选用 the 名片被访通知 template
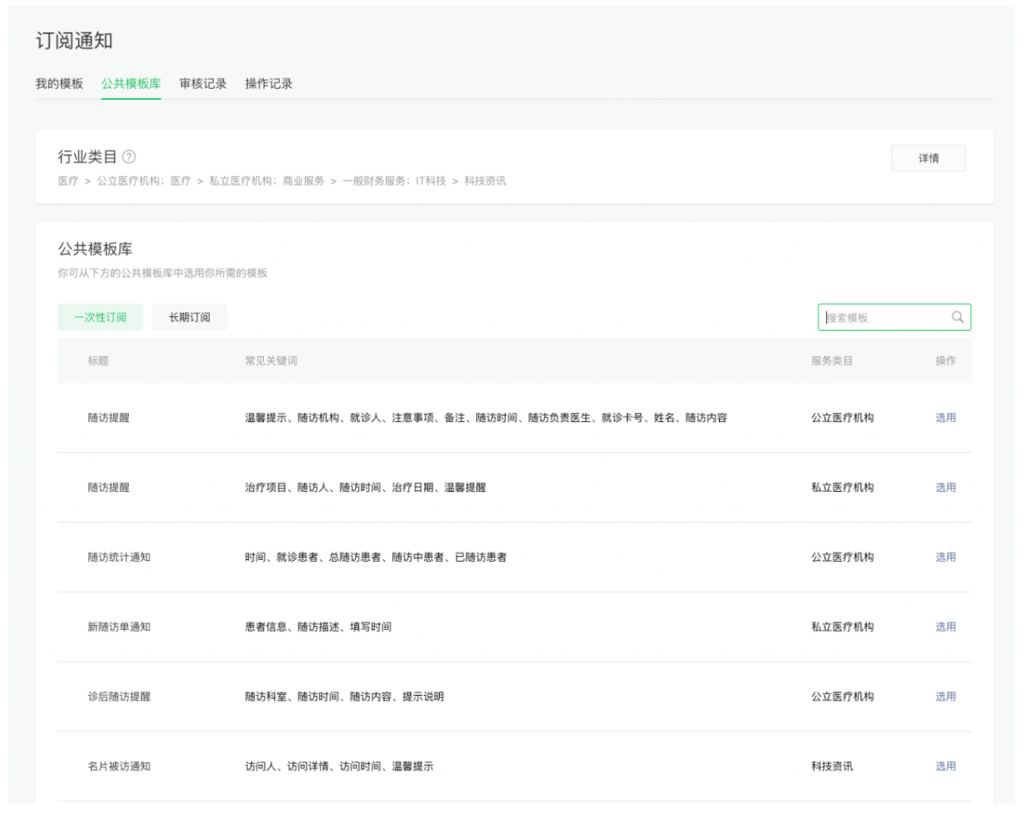The image size is (1024, 815). [945, 767]
